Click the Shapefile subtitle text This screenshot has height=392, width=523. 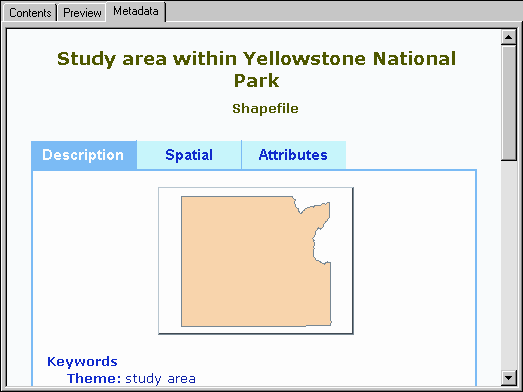265,108
